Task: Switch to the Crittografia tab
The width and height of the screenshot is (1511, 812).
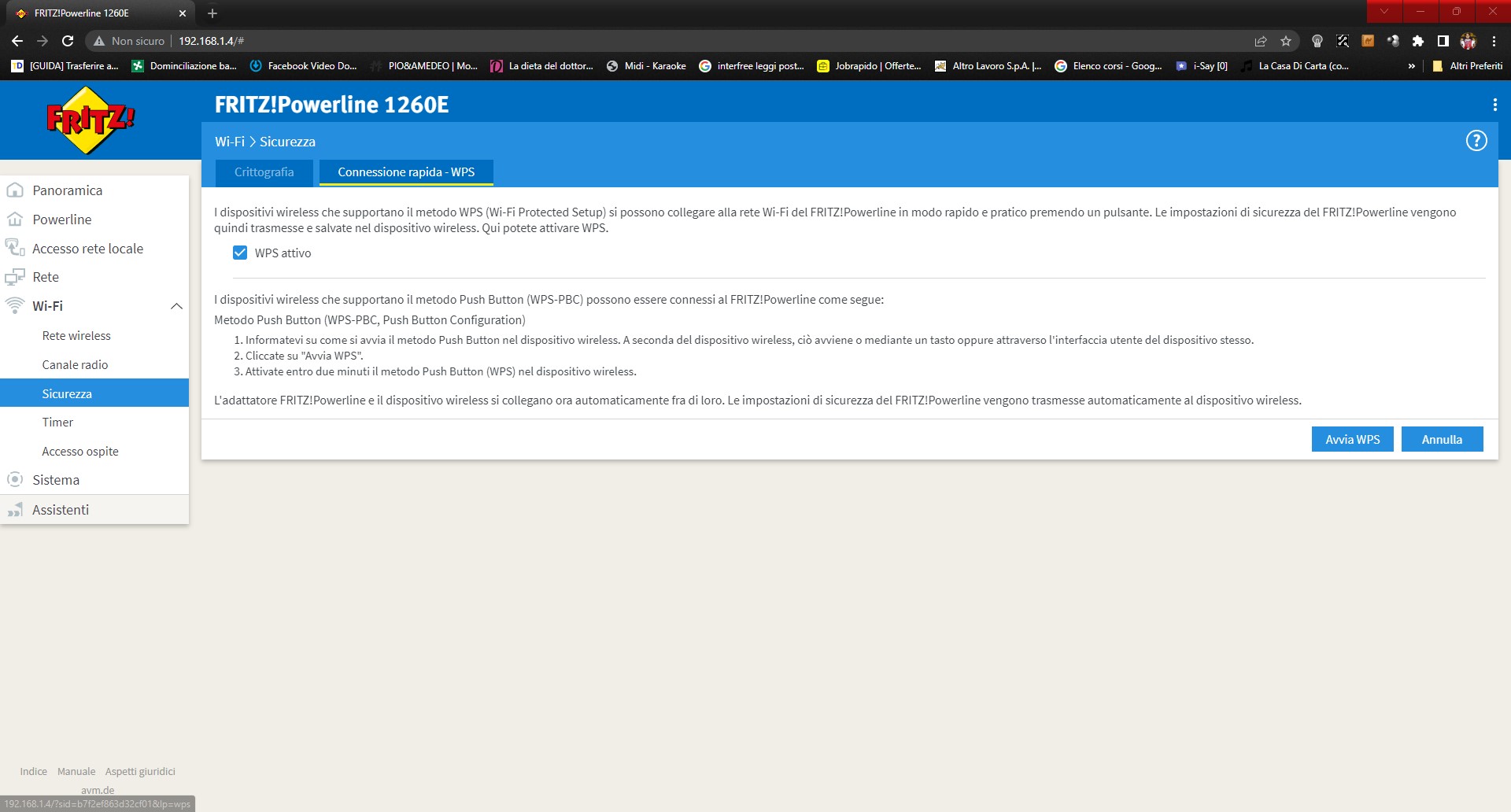Action: point(264,172)
